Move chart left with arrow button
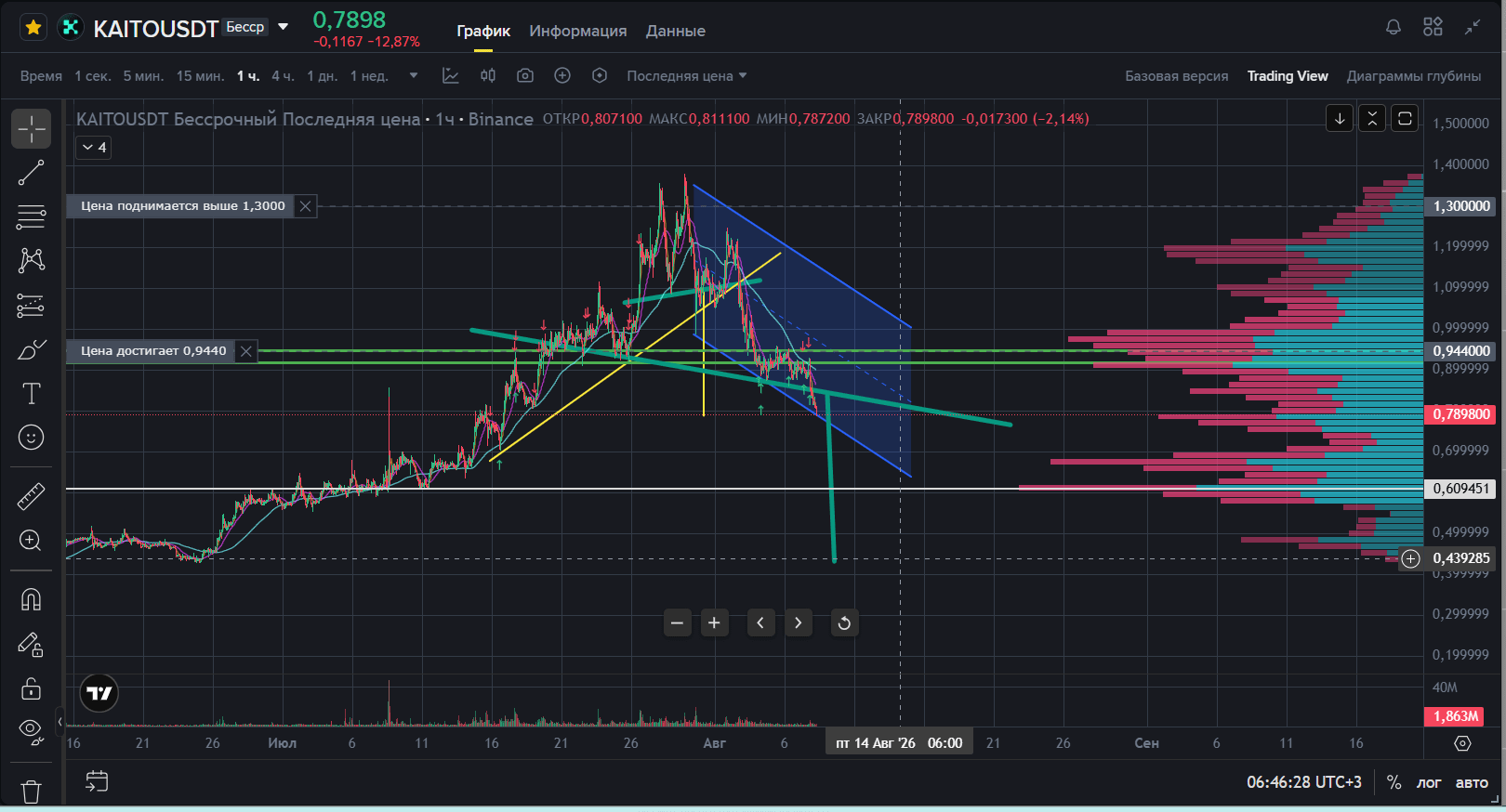Viewport: 1506px width, 812px height. click(x=760, y=622)
